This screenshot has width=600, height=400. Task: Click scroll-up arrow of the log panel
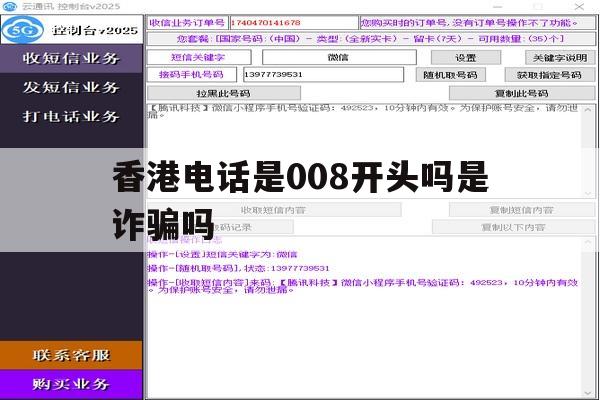[x=588, y=243]
